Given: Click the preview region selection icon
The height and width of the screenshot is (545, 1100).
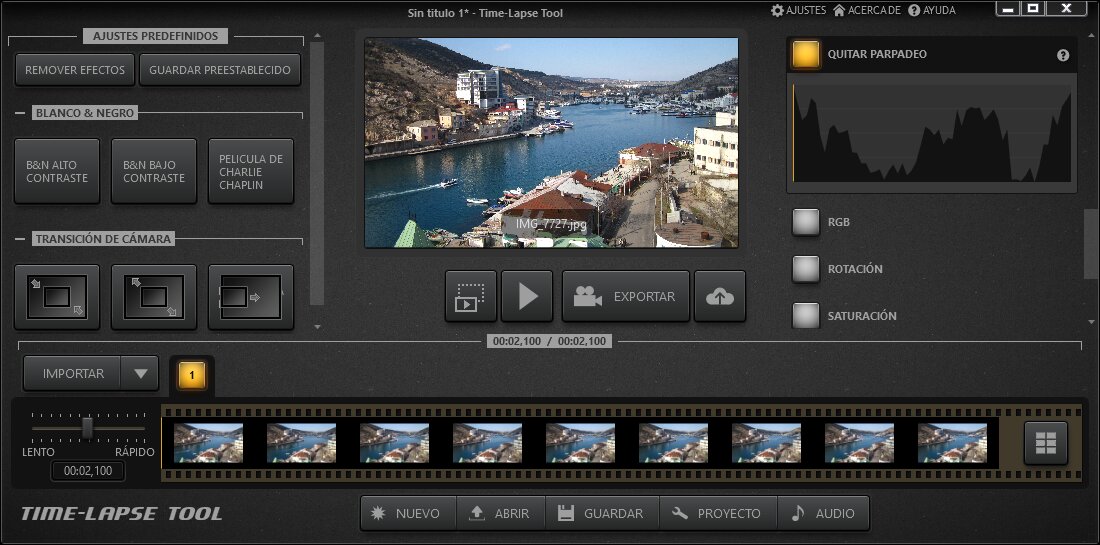Looking at the screenshot, I should click(x=470, y=296).
